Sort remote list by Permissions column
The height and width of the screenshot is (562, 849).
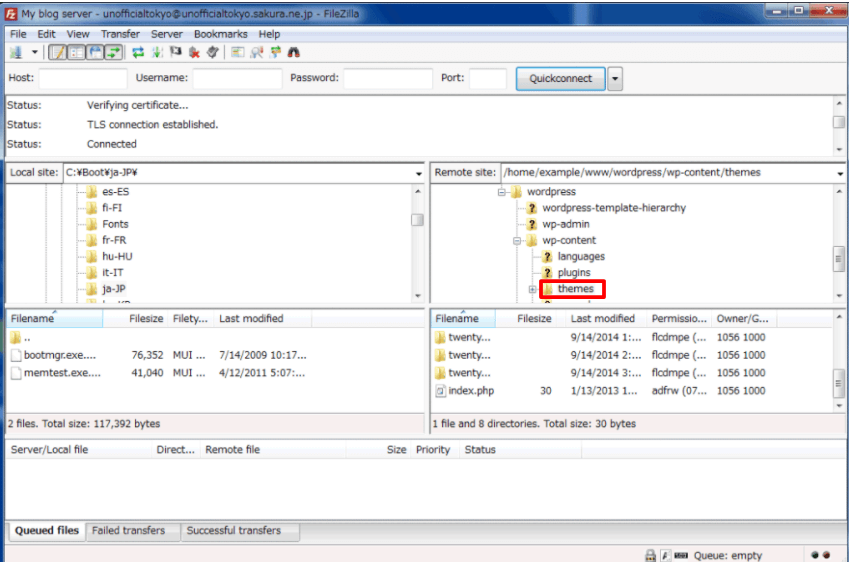(679, 318)
